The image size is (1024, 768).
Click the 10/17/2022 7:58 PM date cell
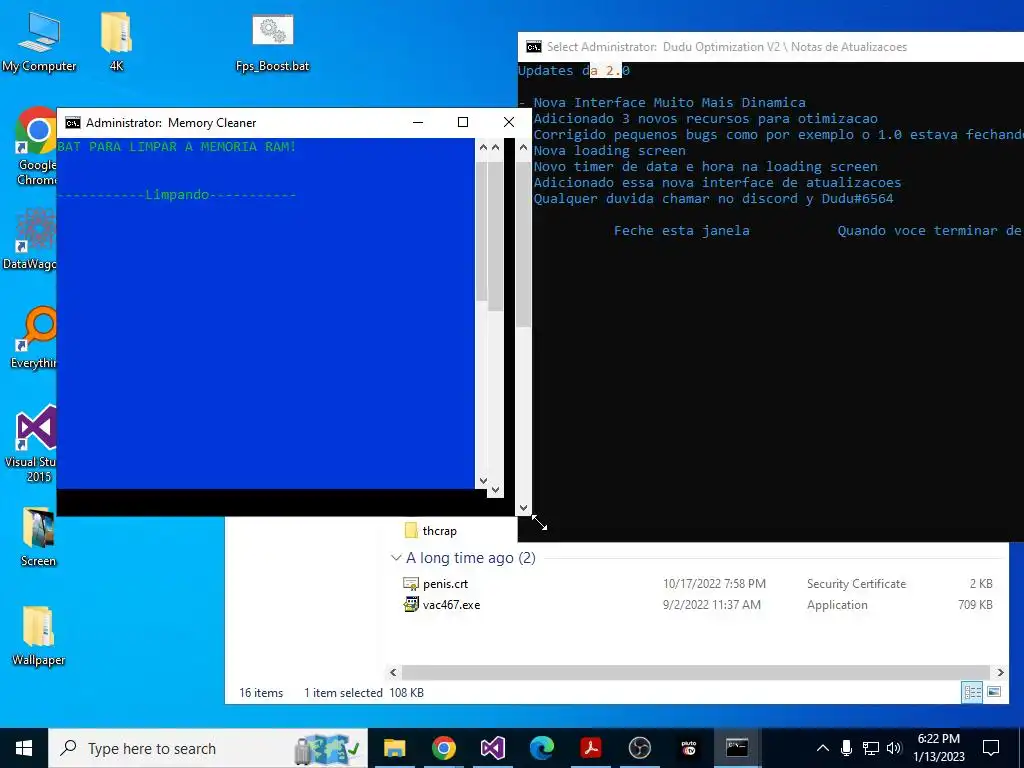(x=714, y=584)
